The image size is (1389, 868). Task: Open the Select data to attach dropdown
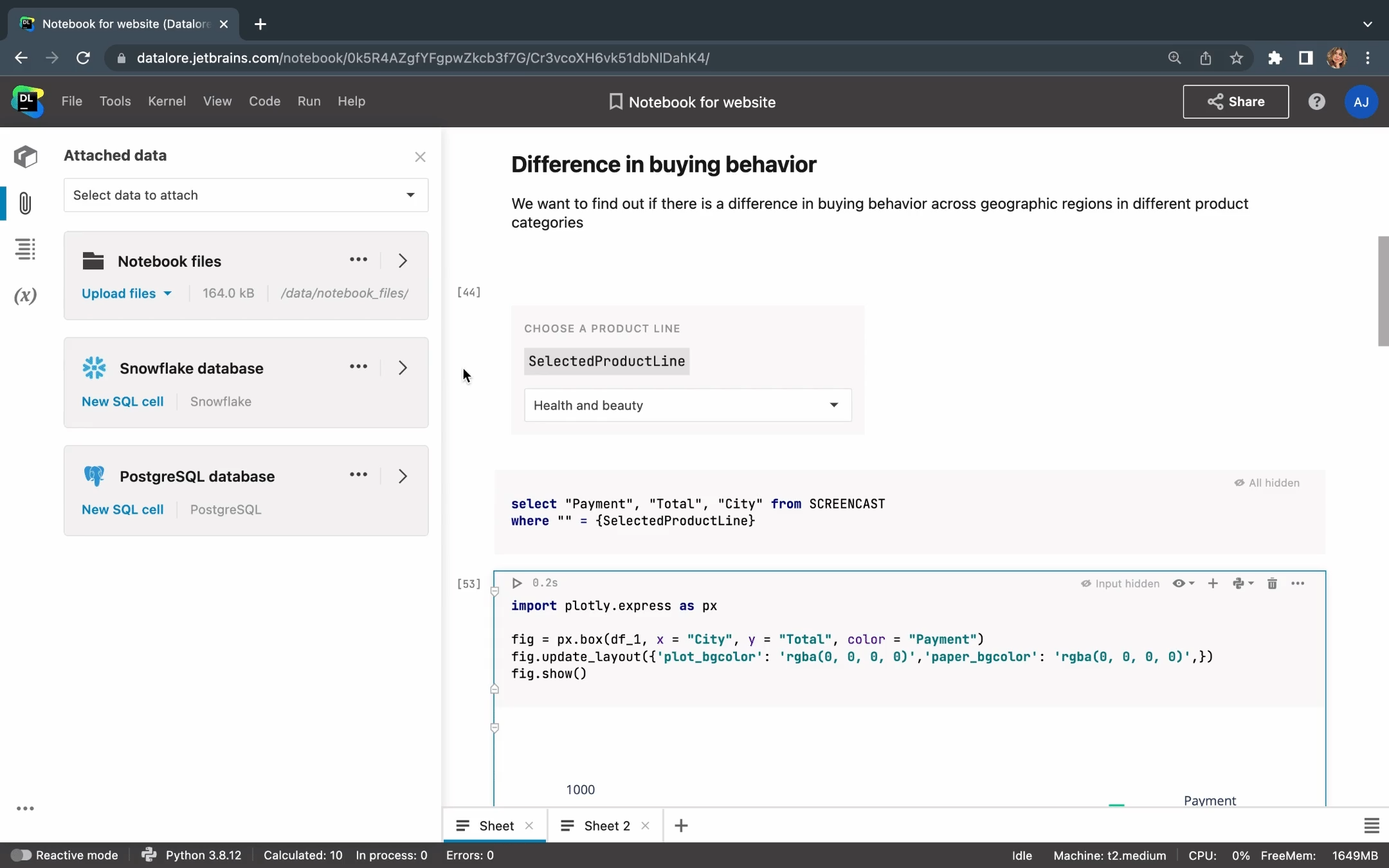246,195
